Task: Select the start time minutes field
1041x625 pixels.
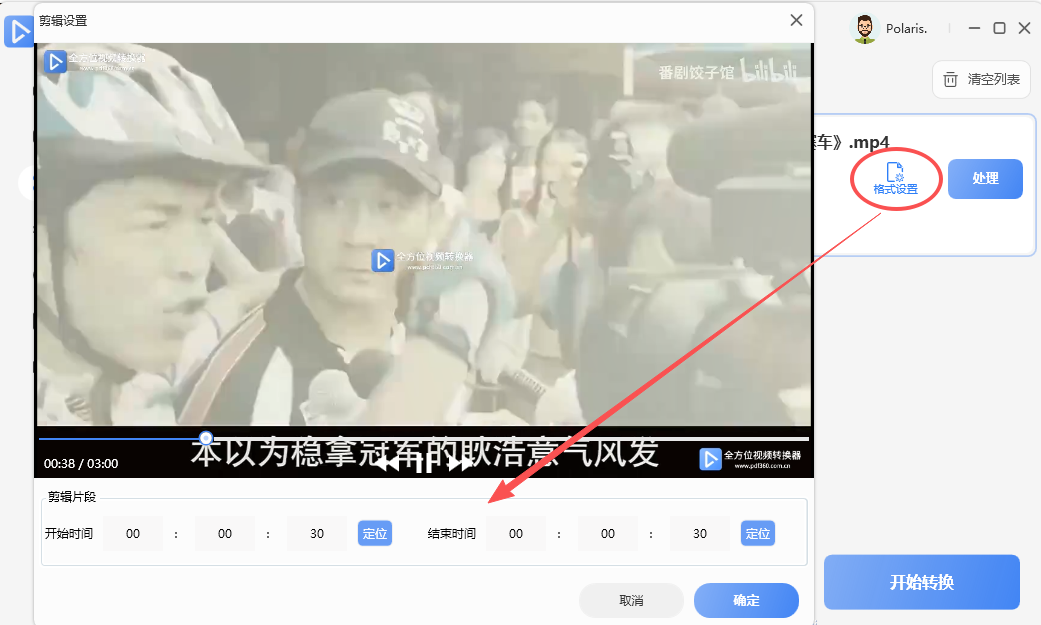Action: 224,533
